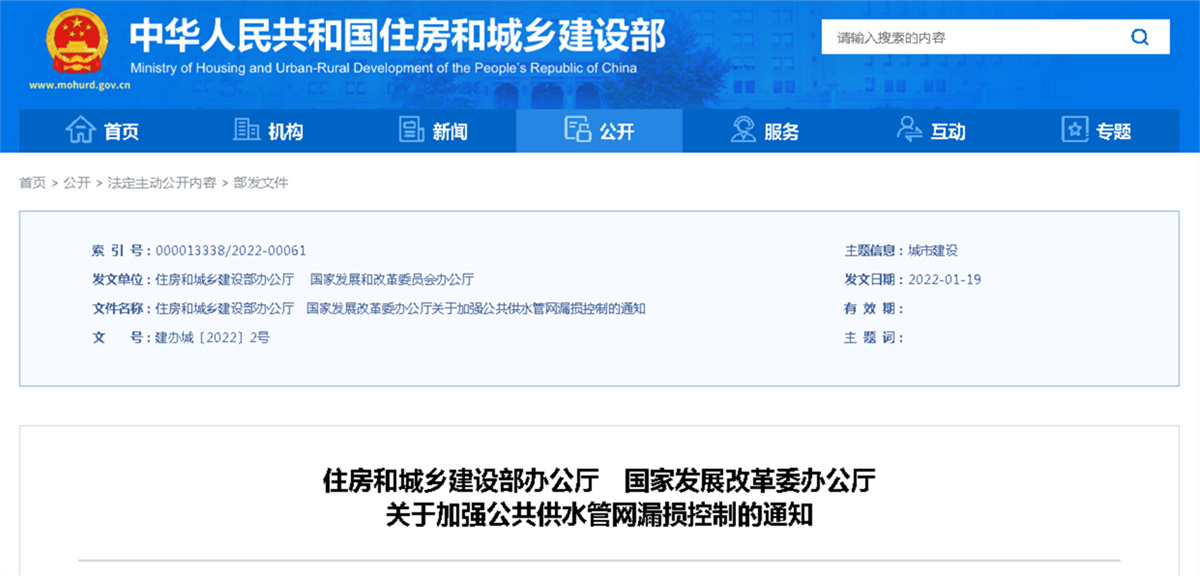
Task: Click the building icon beside 机构
Action: 246,130
